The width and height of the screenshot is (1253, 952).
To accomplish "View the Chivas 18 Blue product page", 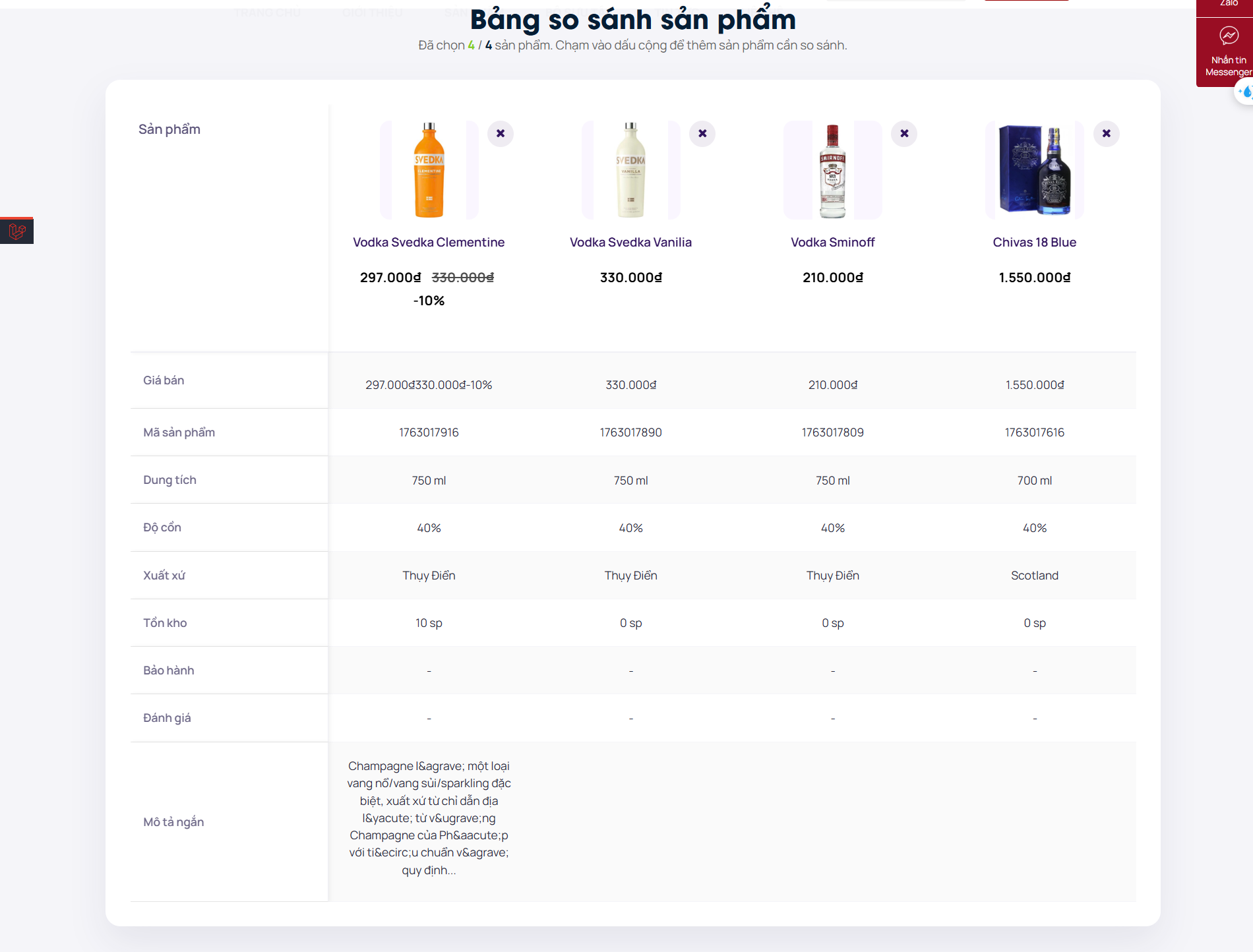I will [x=1034, y=243].
